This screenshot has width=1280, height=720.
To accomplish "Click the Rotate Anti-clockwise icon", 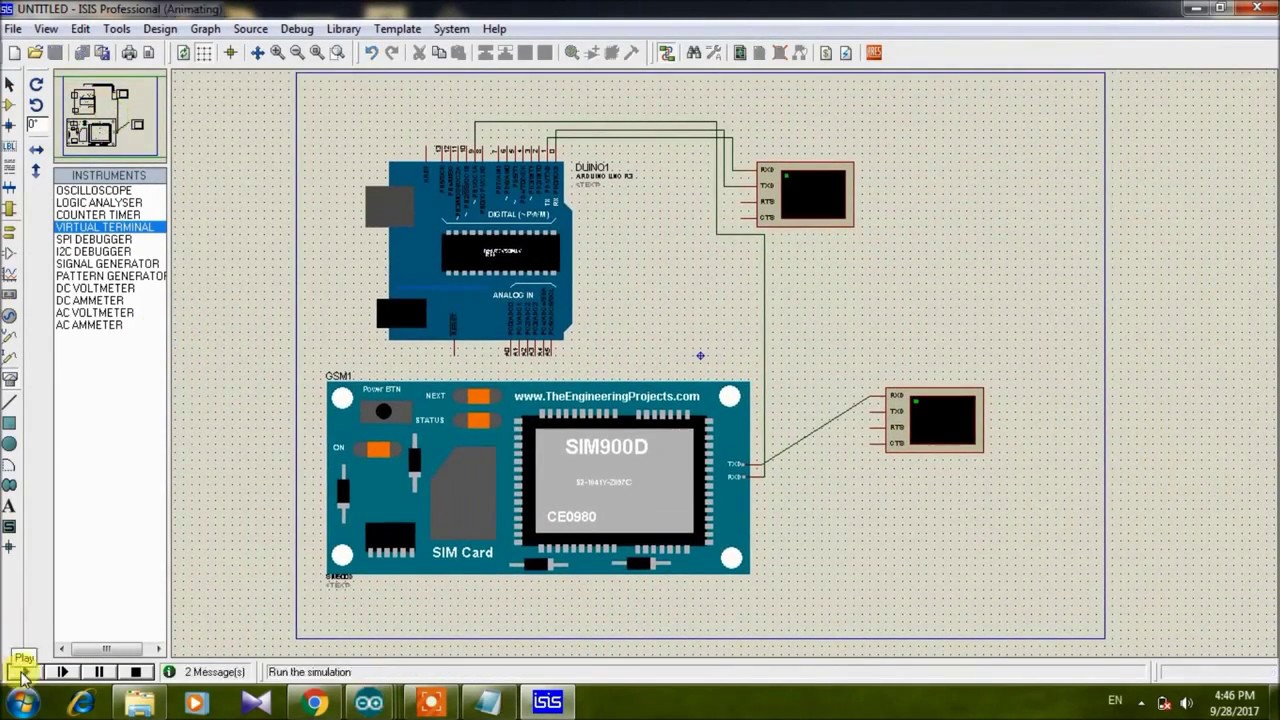I will [x=36, y=105].
